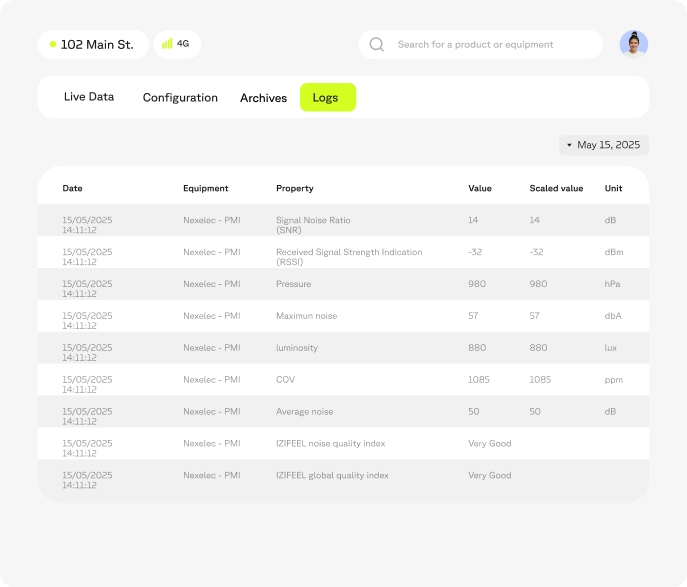Click the magnifying glass search icon
Image resolution: width=687 pixels, height=587 pixels.
coord(377,44)
